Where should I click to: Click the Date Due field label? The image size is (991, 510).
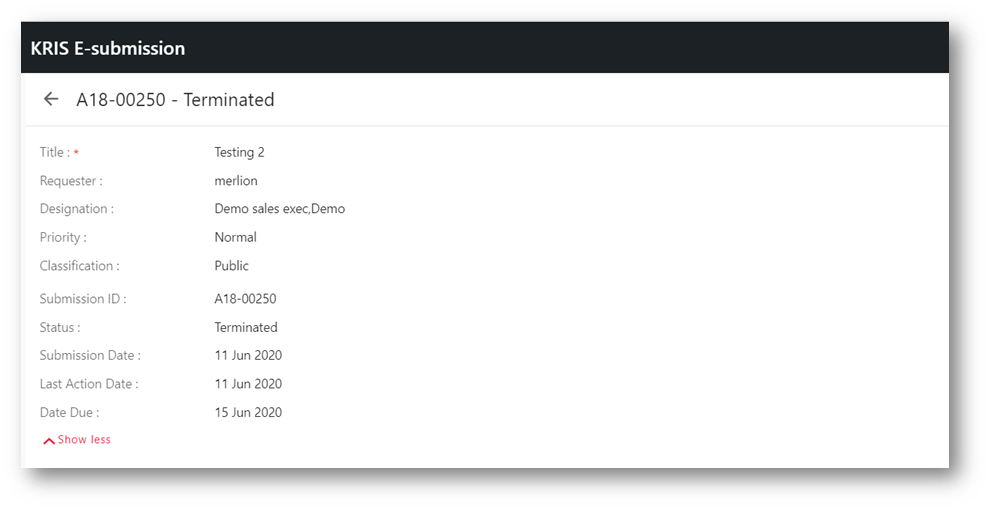tap(70, 412)
